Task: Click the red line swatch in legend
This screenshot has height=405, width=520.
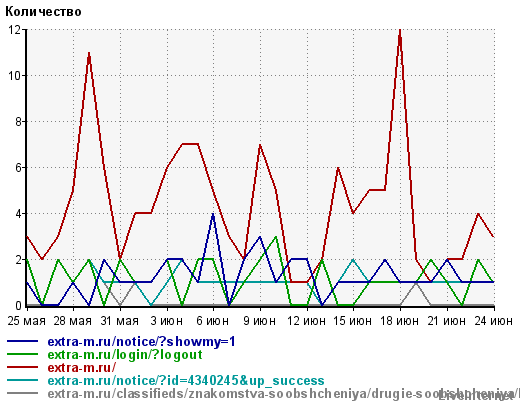Action: (23, 367)
